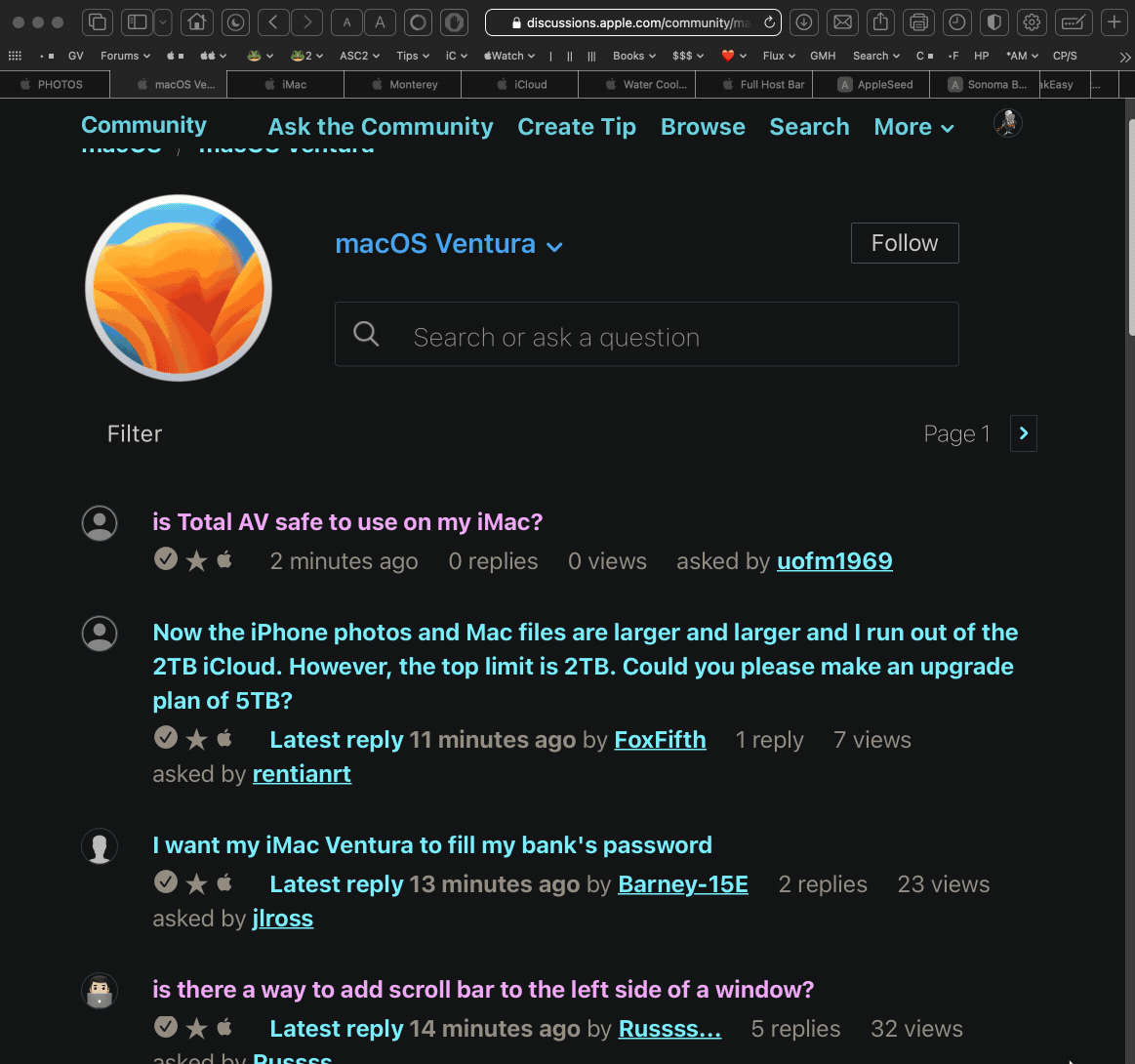Open Safari settings gear icon
Screen dimensions: 1135x1064
coord(1032,22)
